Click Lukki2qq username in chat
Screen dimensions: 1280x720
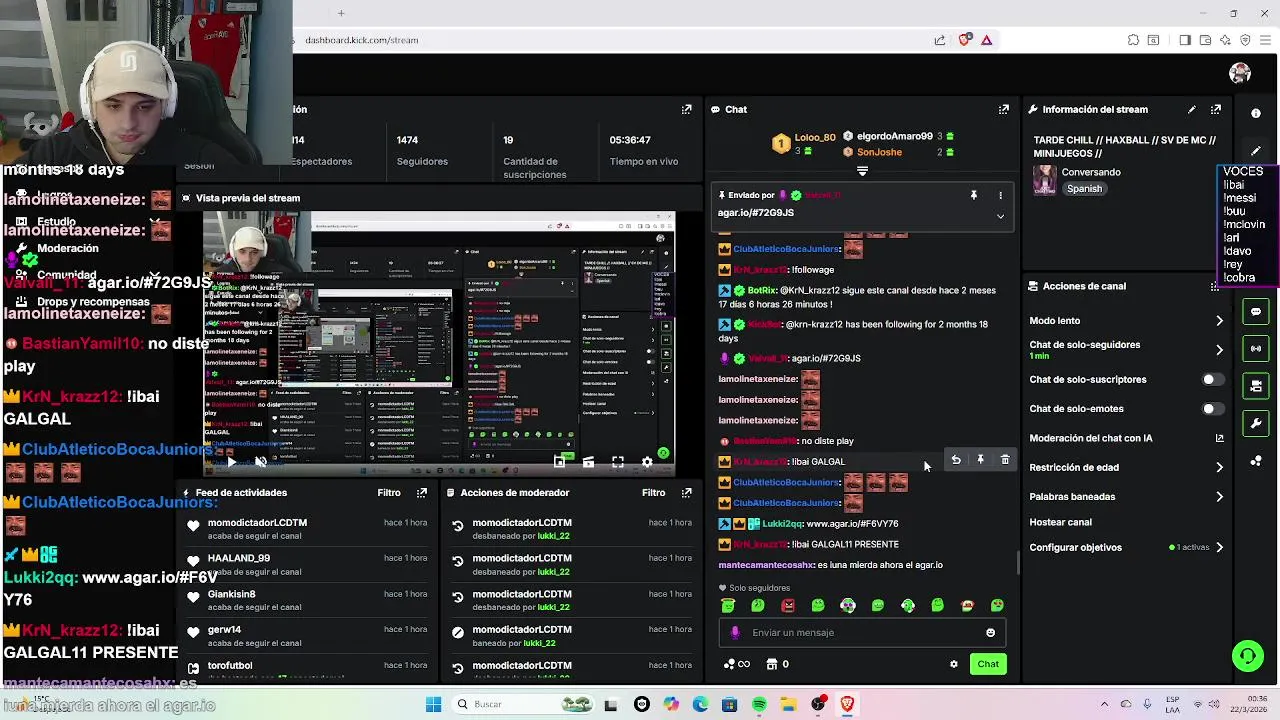pyautogui.click(x=783, y=523)
